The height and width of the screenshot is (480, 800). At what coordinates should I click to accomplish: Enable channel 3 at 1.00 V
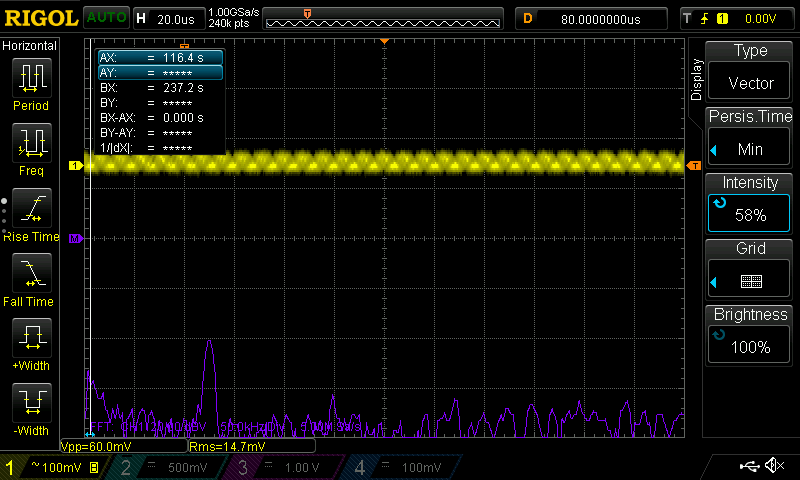pyautogui.click(x=287, y=467)
